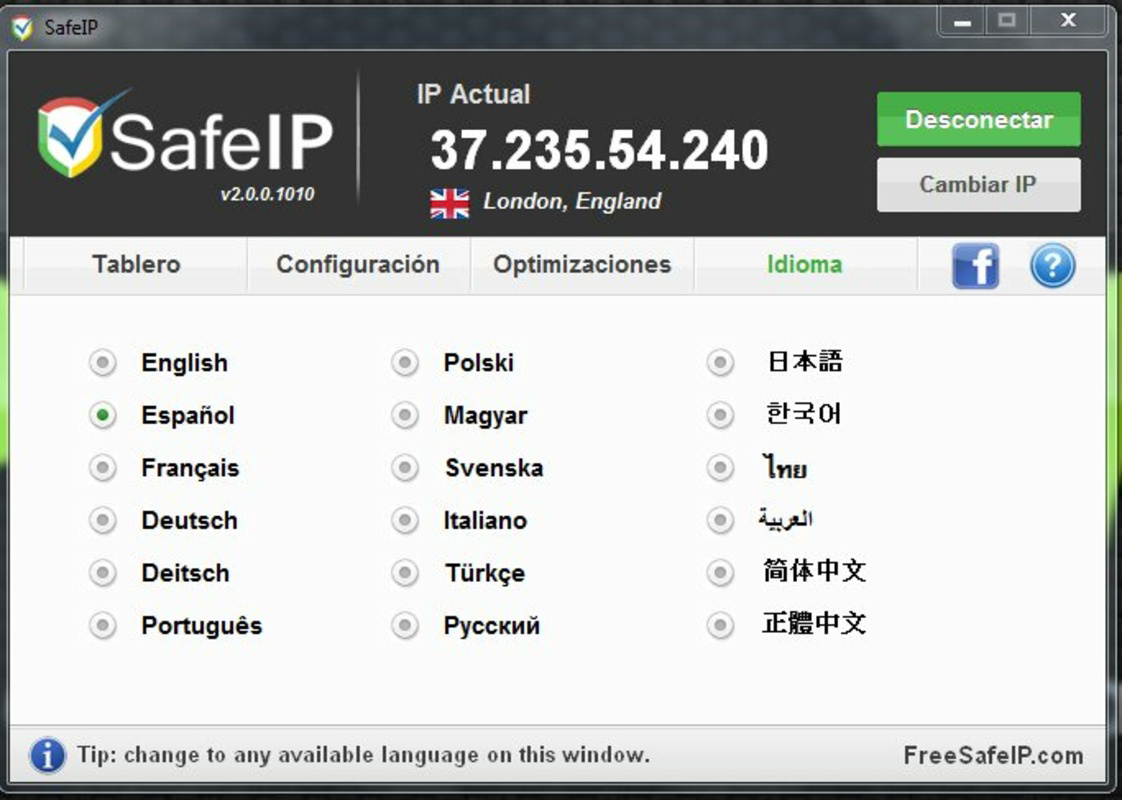Click the UK flag next to London
The height and width of the screenshot is (800, 1122).
coord(449,203)
